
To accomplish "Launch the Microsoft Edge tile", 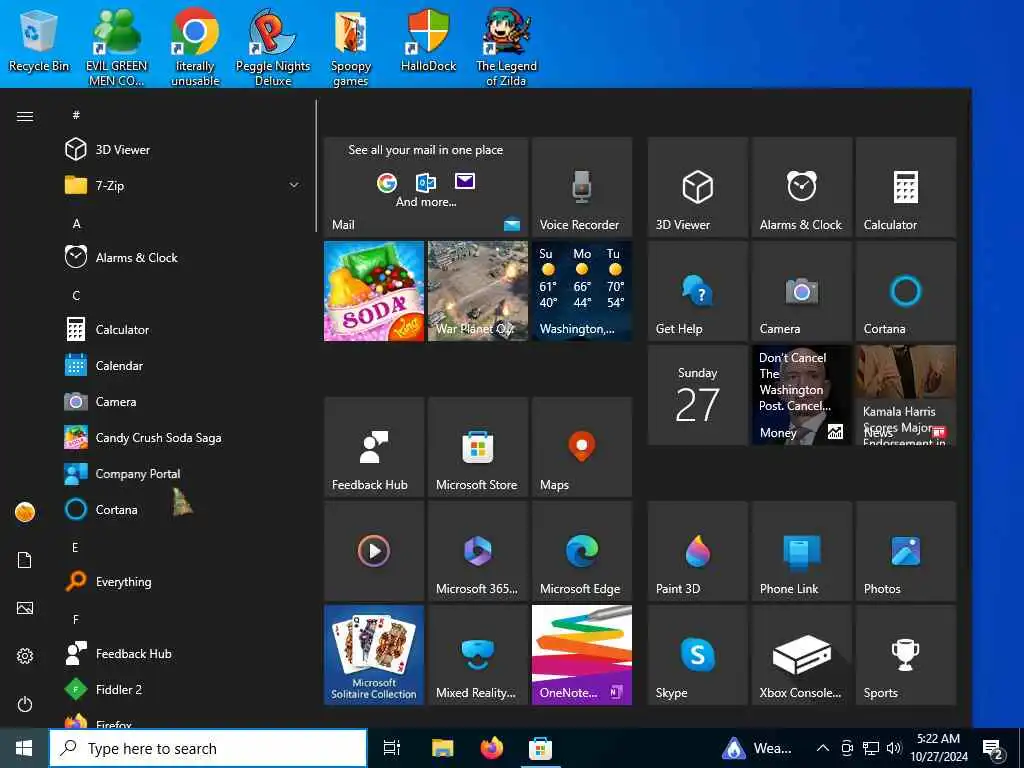I will click(582, 551).
